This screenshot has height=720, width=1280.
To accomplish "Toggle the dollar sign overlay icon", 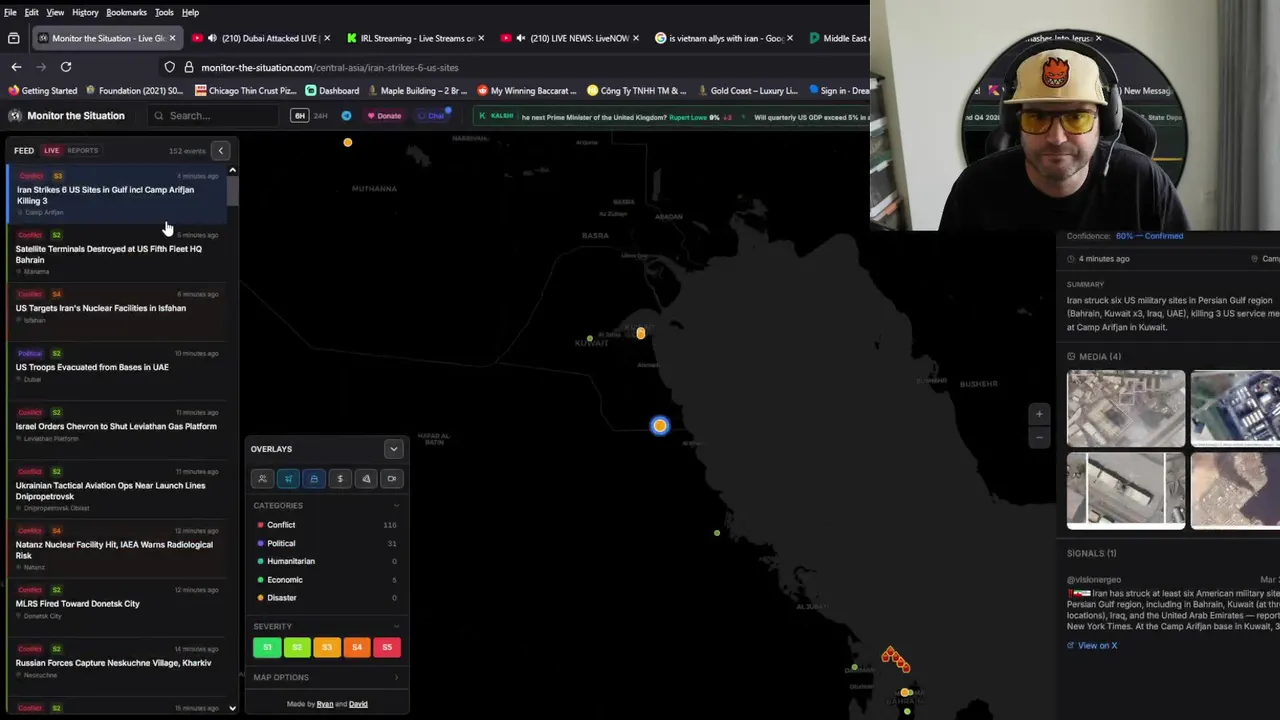I will point(340,479).
